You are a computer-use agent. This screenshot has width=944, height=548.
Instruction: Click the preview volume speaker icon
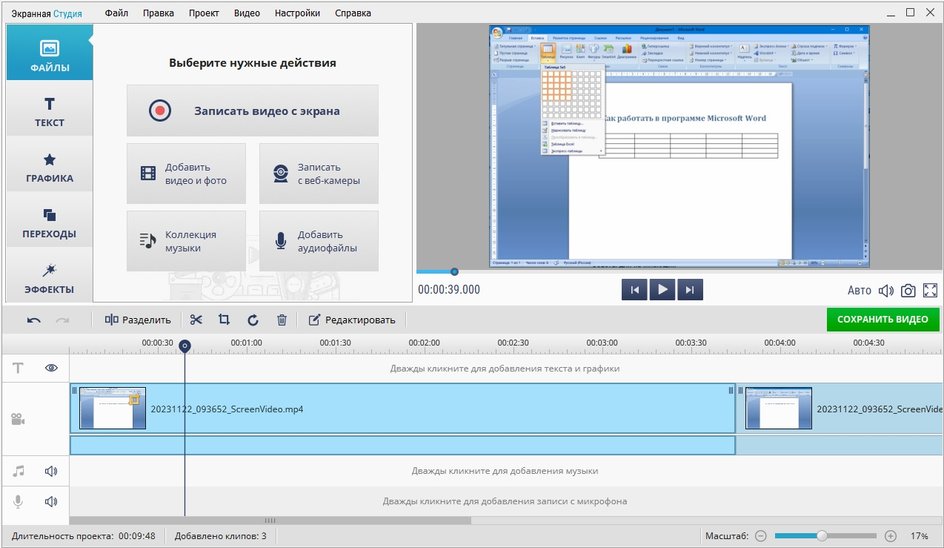pos(886,291)
